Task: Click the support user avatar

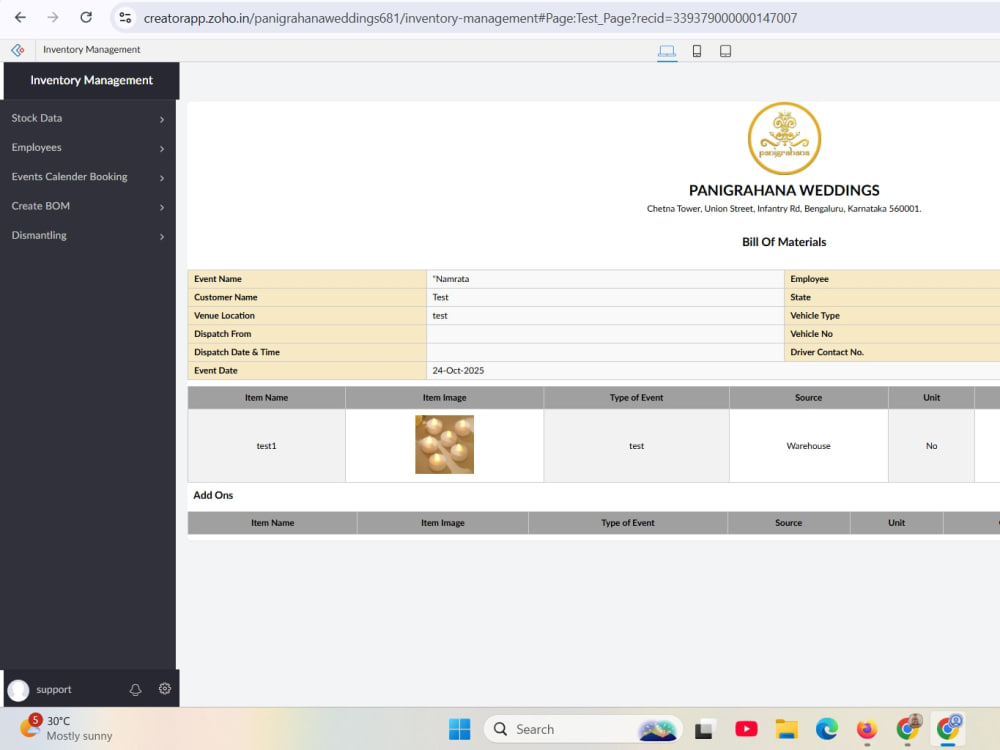Action: [18, 689]
